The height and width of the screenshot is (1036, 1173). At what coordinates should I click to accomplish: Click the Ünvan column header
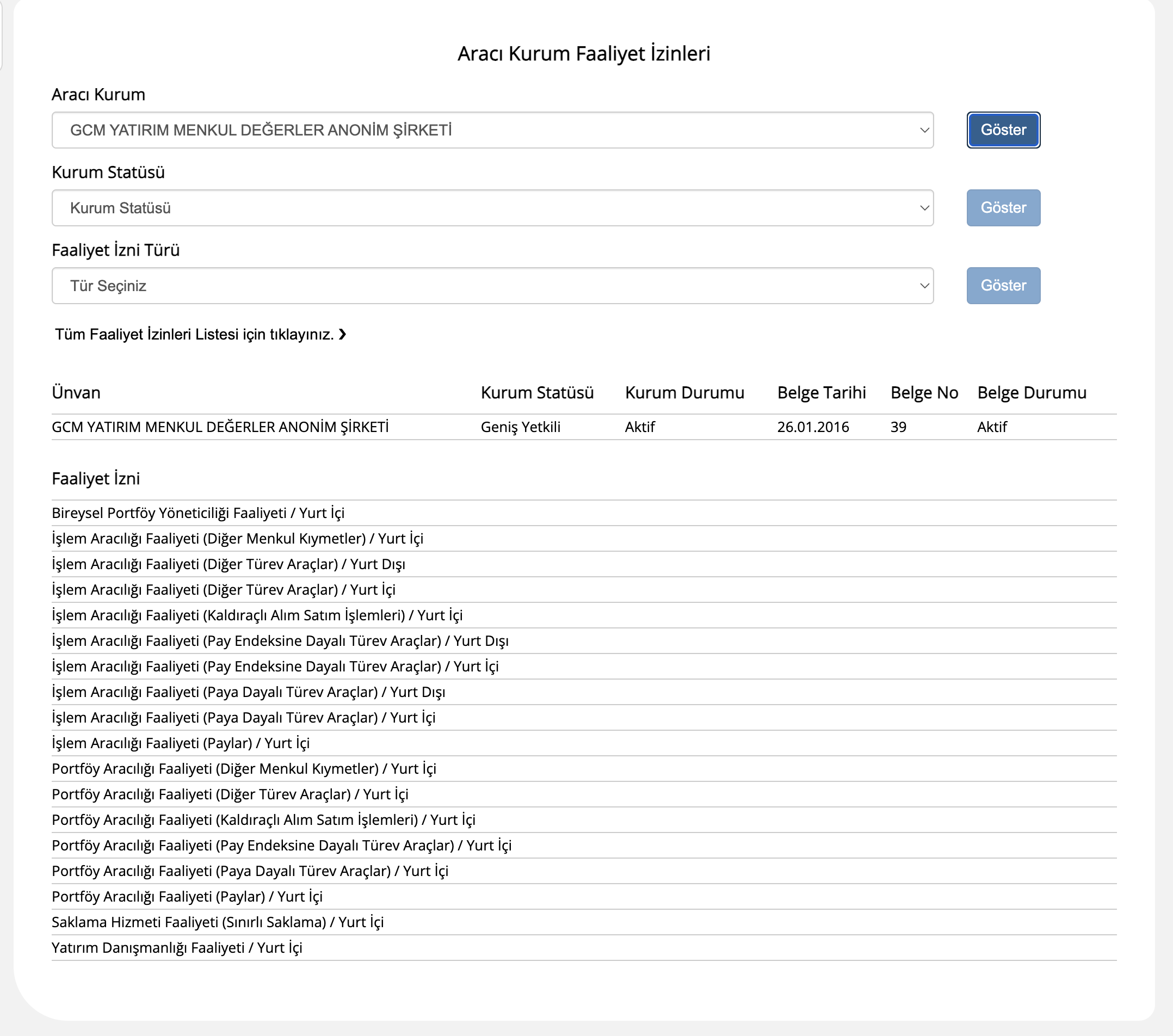[x=76, y=393]
